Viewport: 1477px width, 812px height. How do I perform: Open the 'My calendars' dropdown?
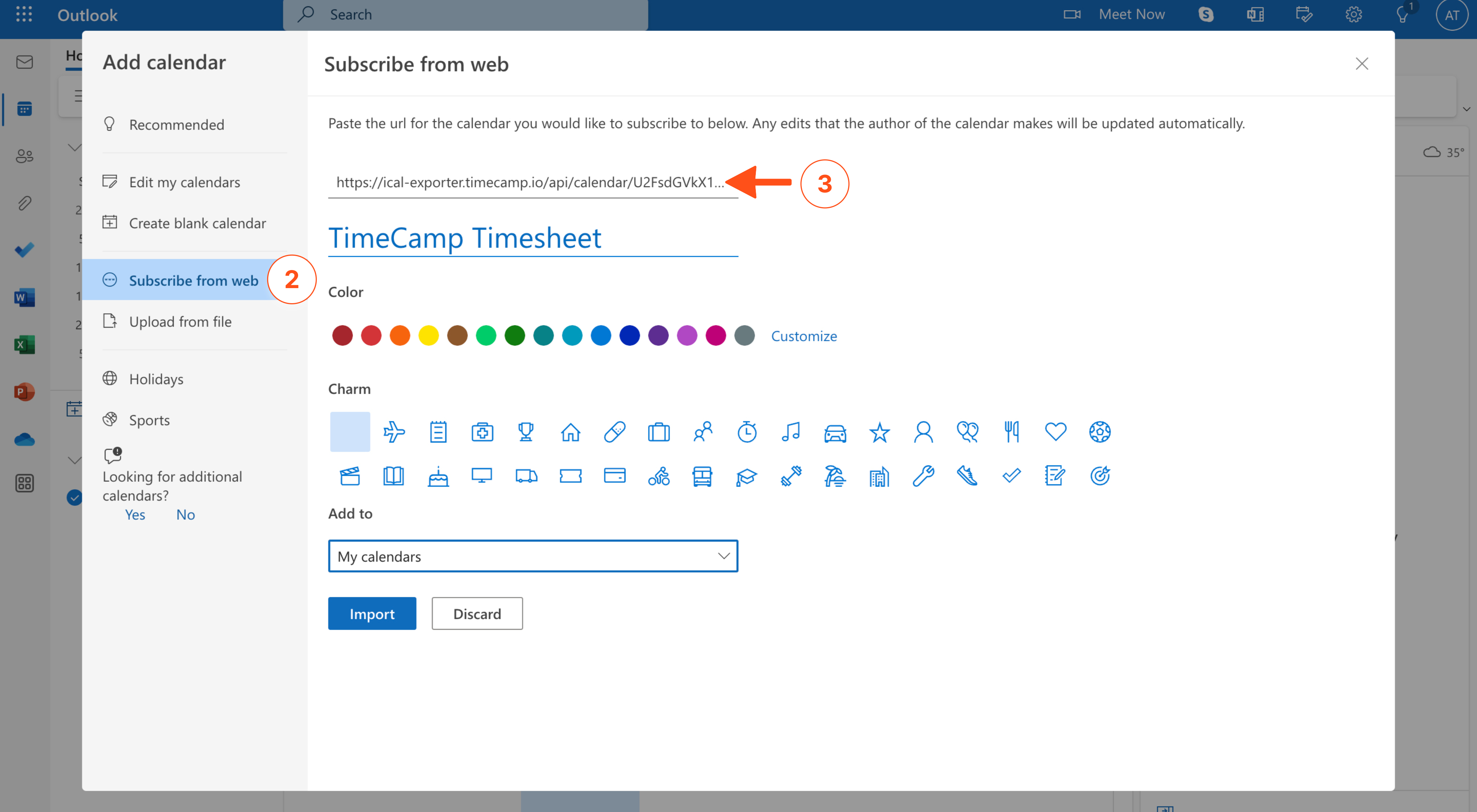point(533,556)
